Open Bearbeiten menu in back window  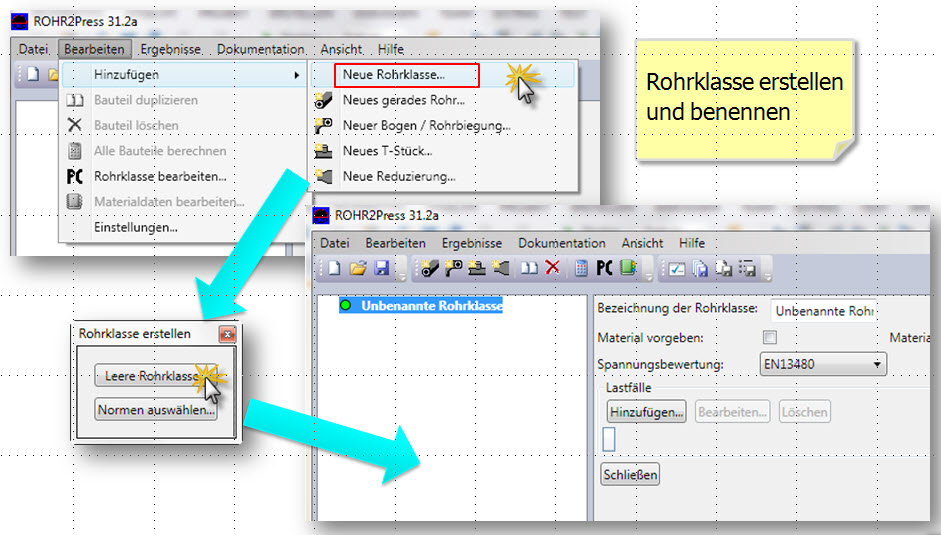94,49
